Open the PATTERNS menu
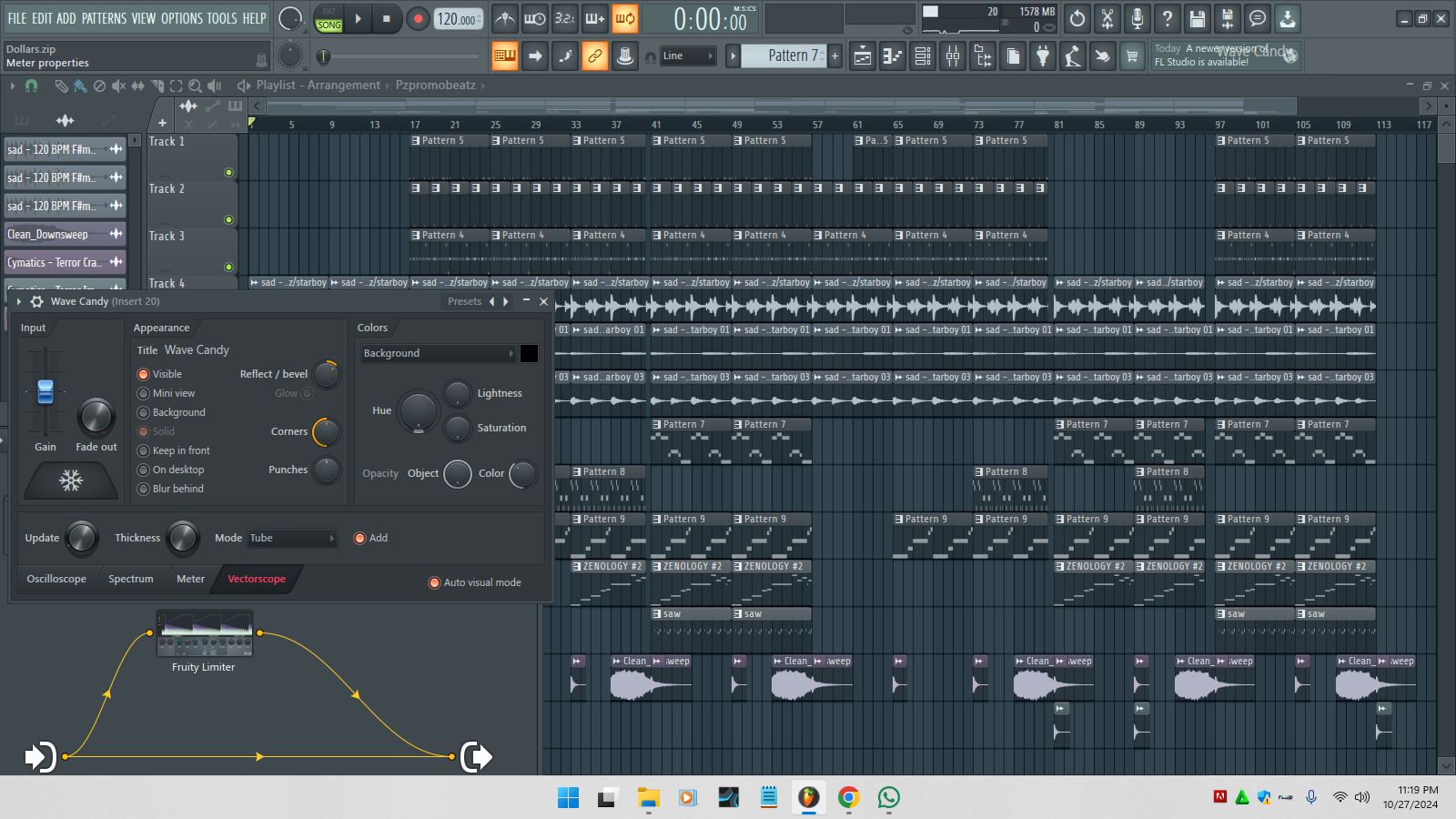Image resolution: width=1456 pixels, height=819 pixels. pos(104,18)
